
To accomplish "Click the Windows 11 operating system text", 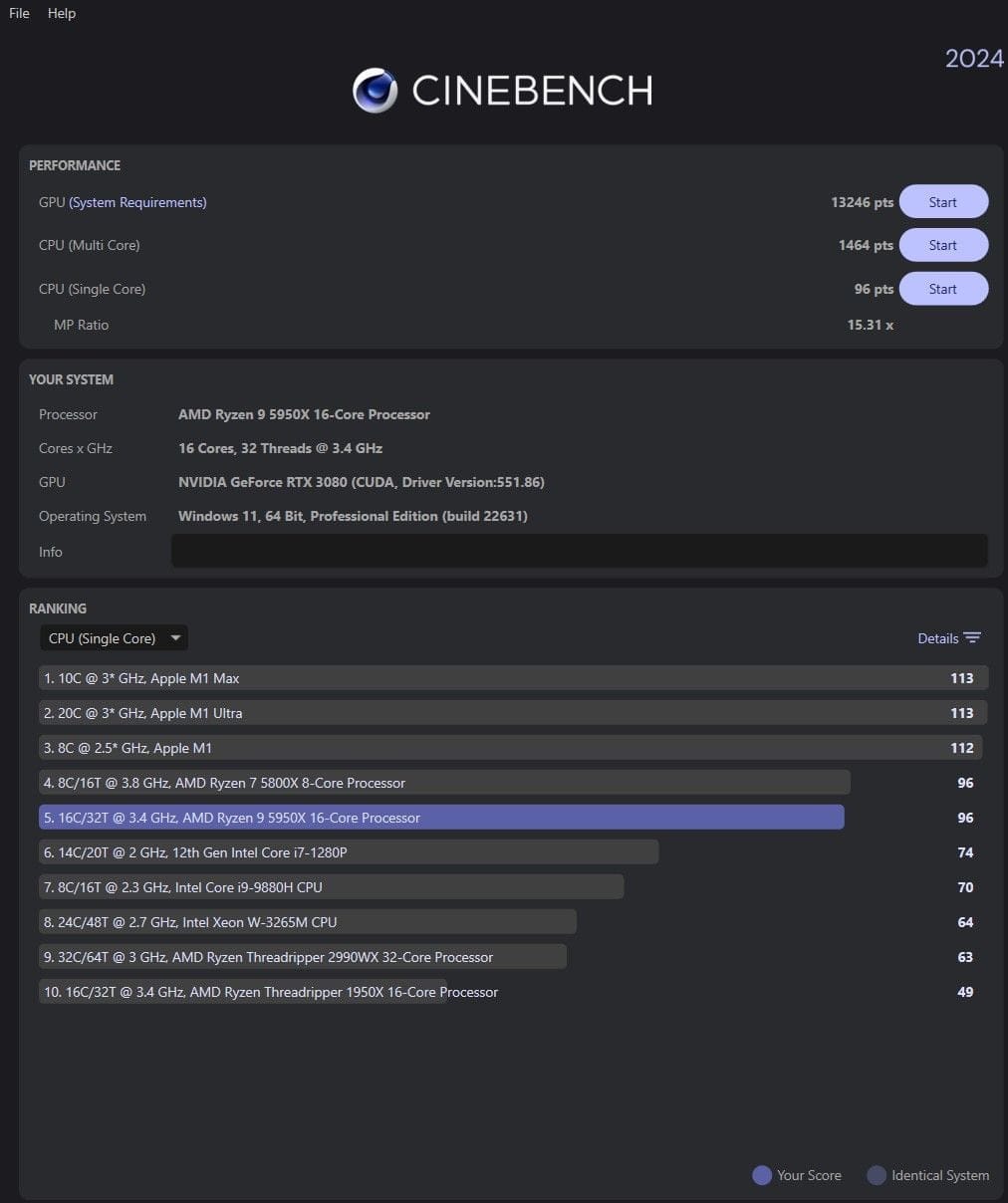I will (353, 516).
